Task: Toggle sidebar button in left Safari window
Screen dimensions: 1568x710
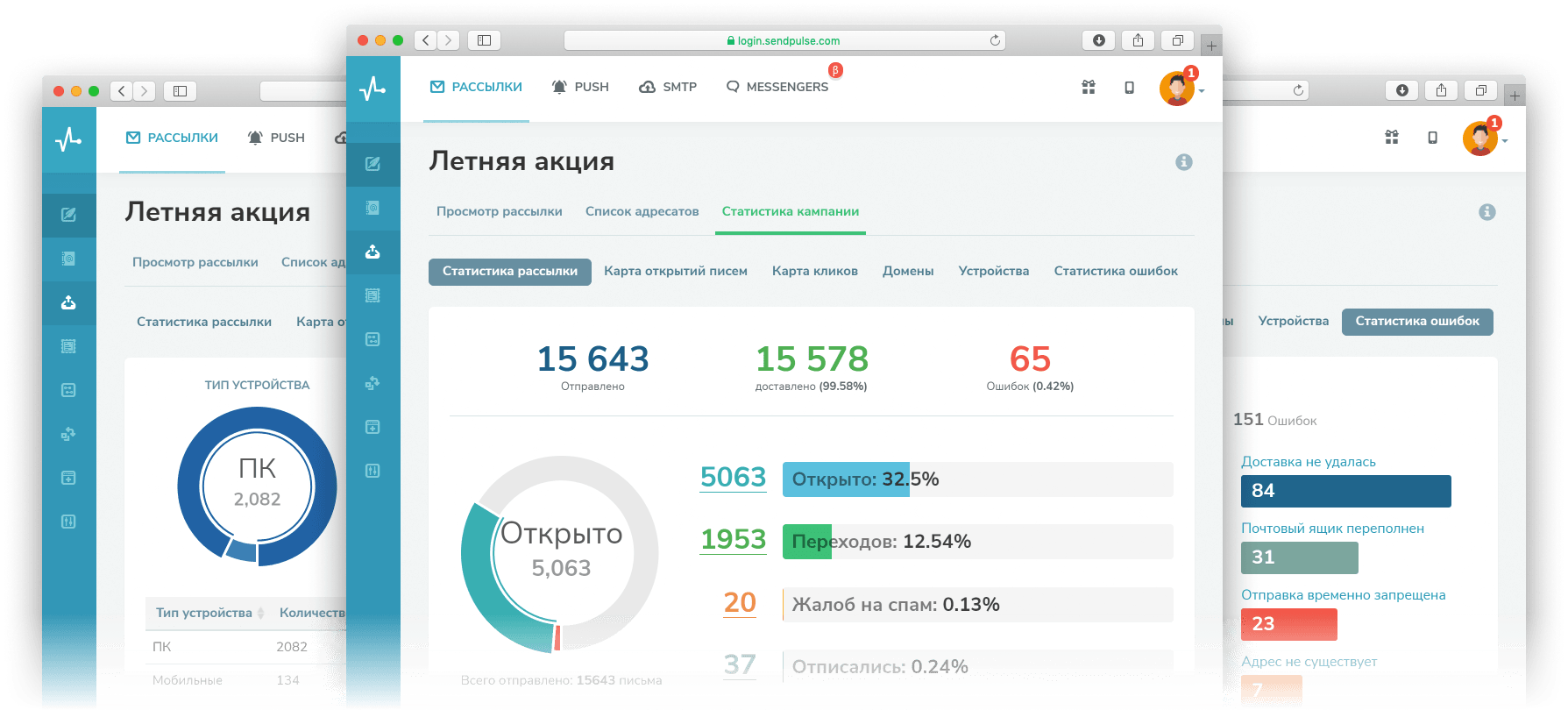Action: pyautogui.click(x=180, y=90)
